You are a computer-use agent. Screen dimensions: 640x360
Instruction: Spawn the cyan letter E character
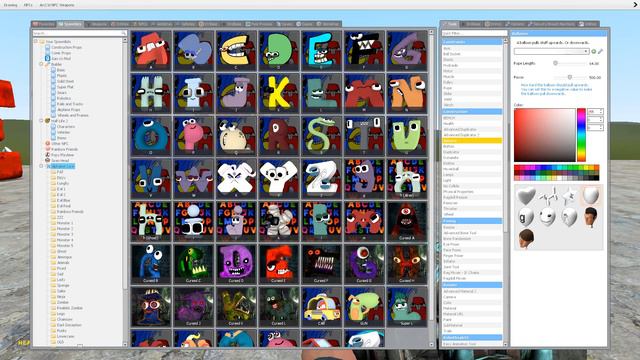(x=322, y=51)
